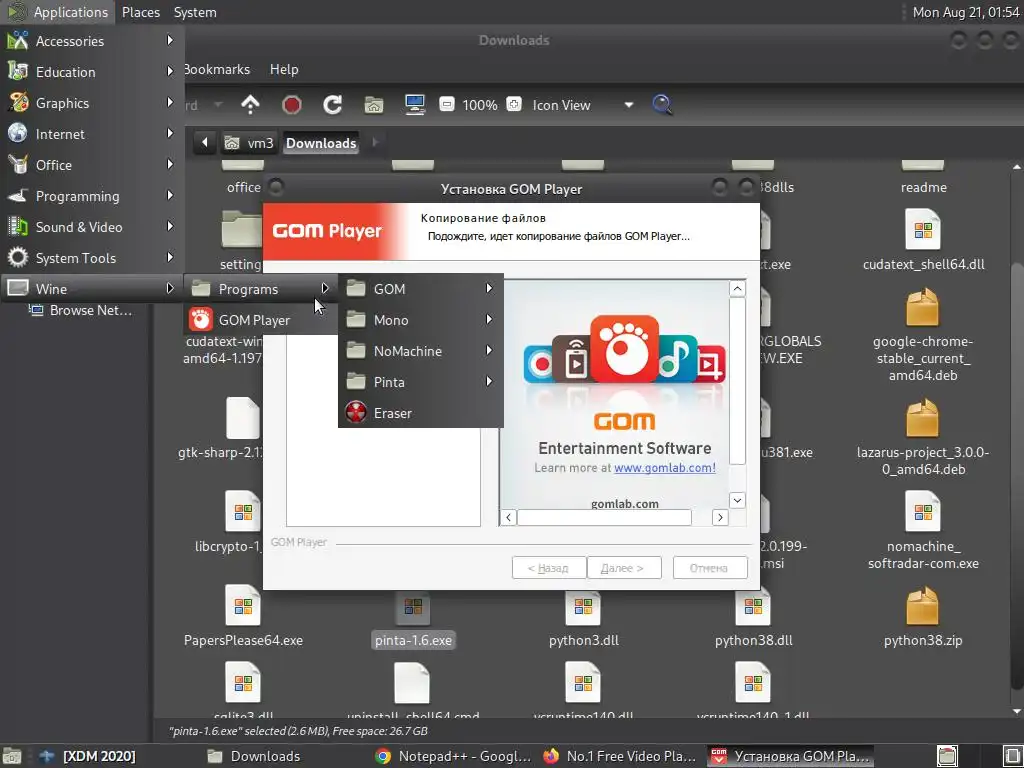Switch to Firefox No.1 Free Video window
Viewport: 1024px width, 768px height.
point(620,756)
